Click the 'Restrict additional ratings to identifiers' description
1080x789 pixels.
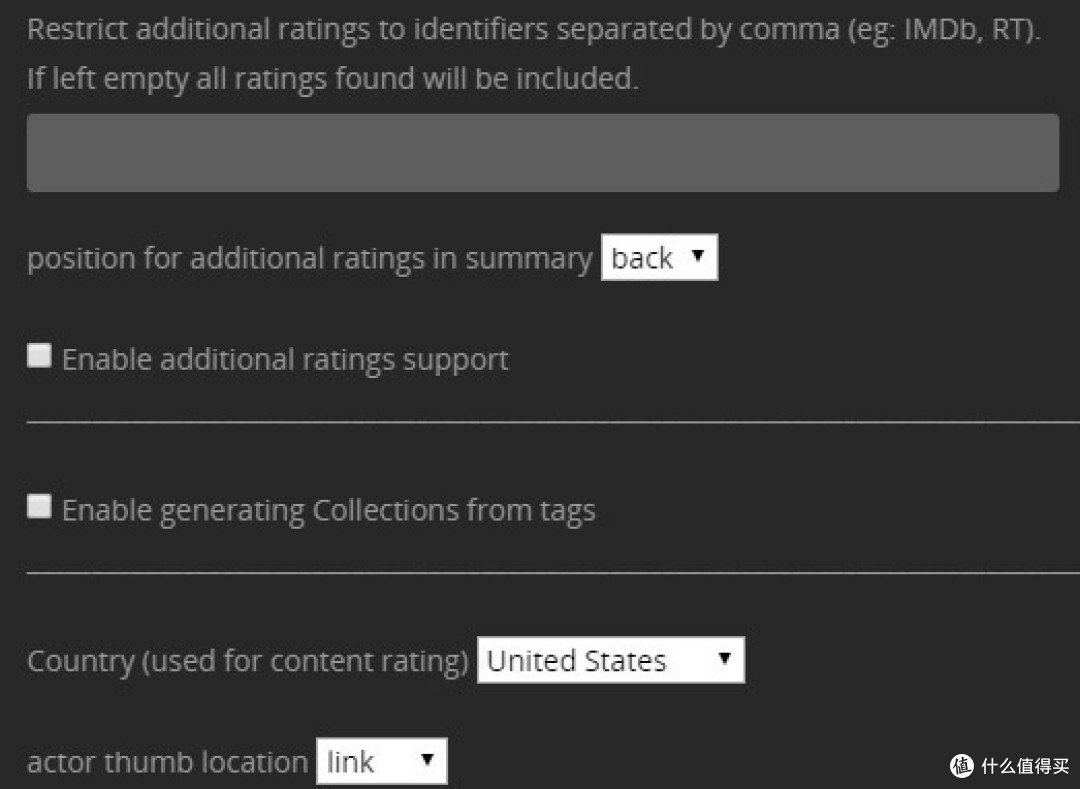(x=533, y=29)
